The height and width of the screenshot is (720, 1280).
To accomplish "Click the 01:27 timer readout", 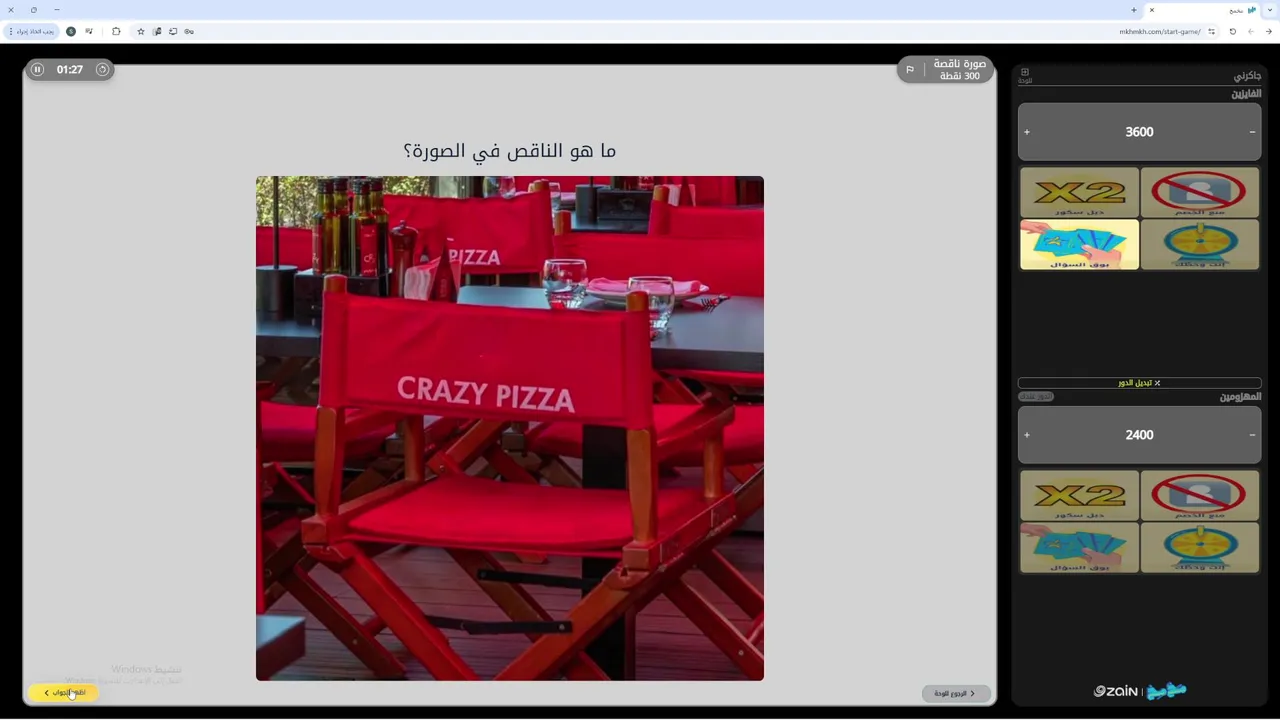I will (70, 70).
